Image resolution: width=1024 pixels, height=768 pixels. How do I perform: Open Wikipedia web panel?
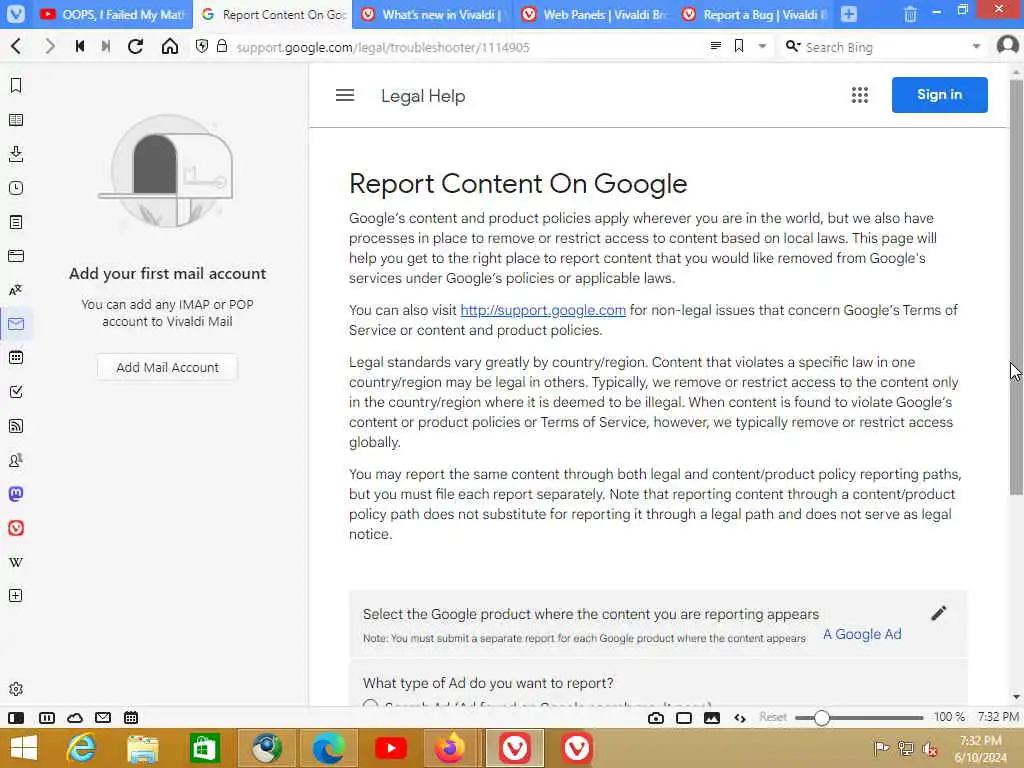[16, 562]
